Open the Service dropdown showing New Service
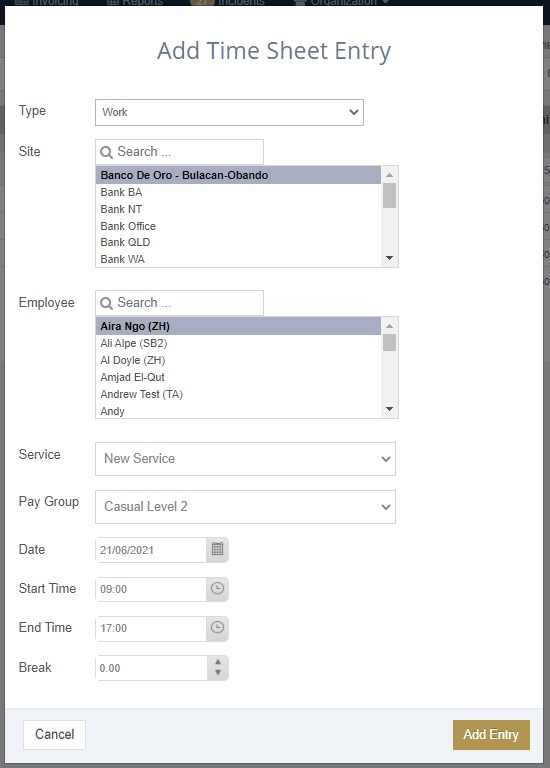 [x=245, y=459]
